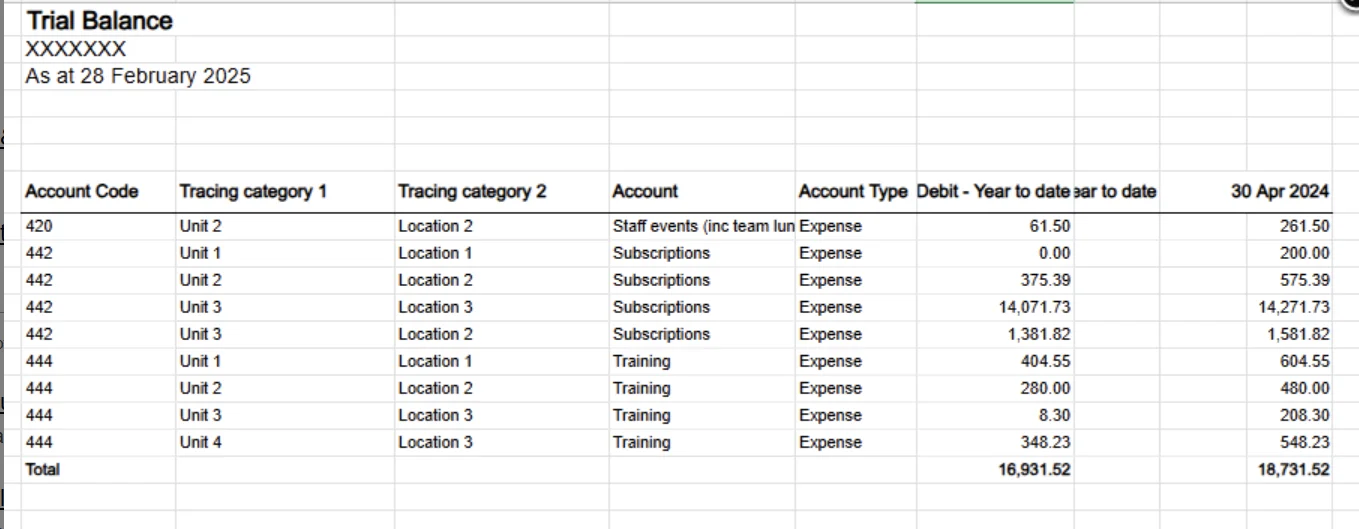Select the Tracing category 2 header cell
1359x529 pixels.
coord(472,191)
